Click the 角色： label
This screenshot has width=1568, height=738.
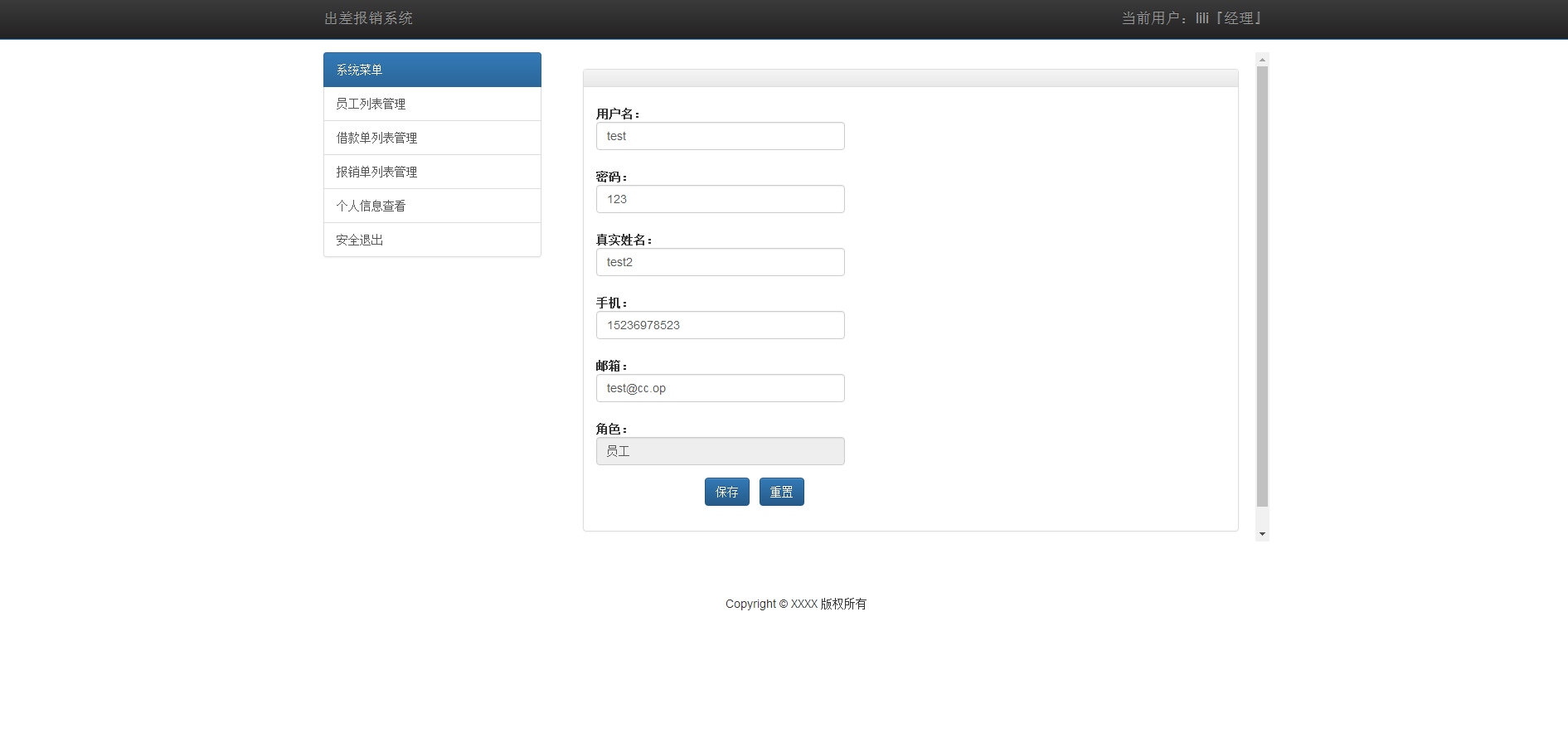coord(612,429)
